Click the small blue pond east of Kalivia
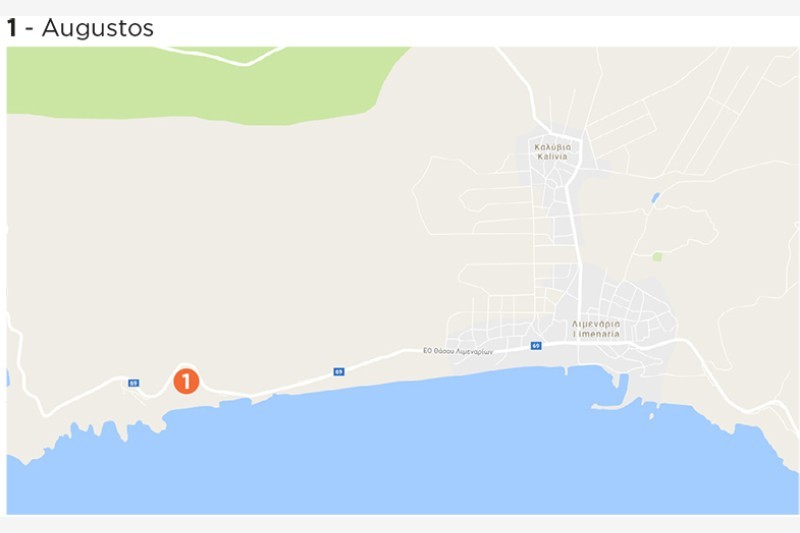800x533 pixels. point(655,197)
